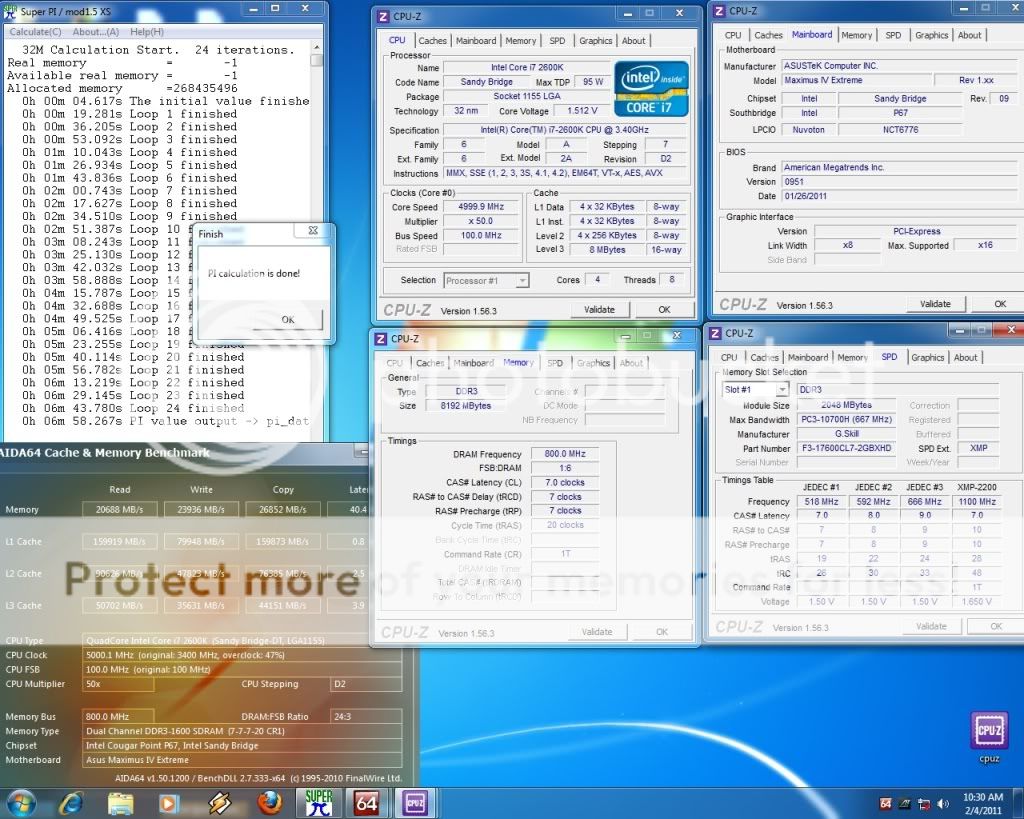The image size is (1024, 819).
Task: Open the Mainboard tab in the CPU-Z CPU window
Action: coord(476,40)
